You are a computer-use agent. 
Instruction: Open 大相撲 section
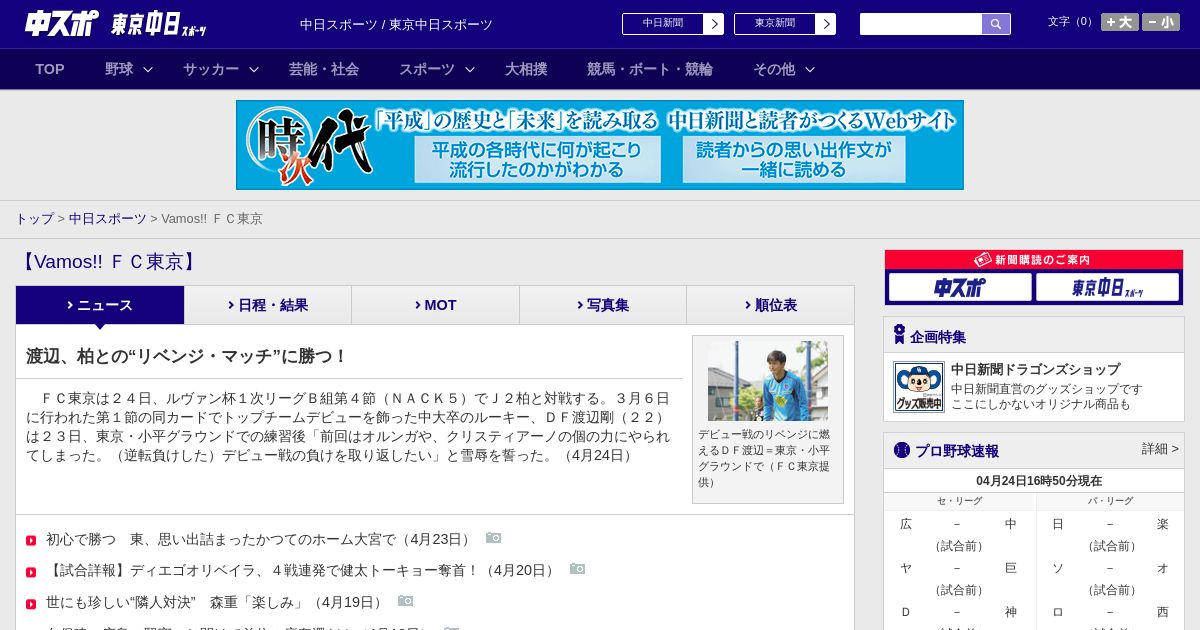[x=526, y=69]
